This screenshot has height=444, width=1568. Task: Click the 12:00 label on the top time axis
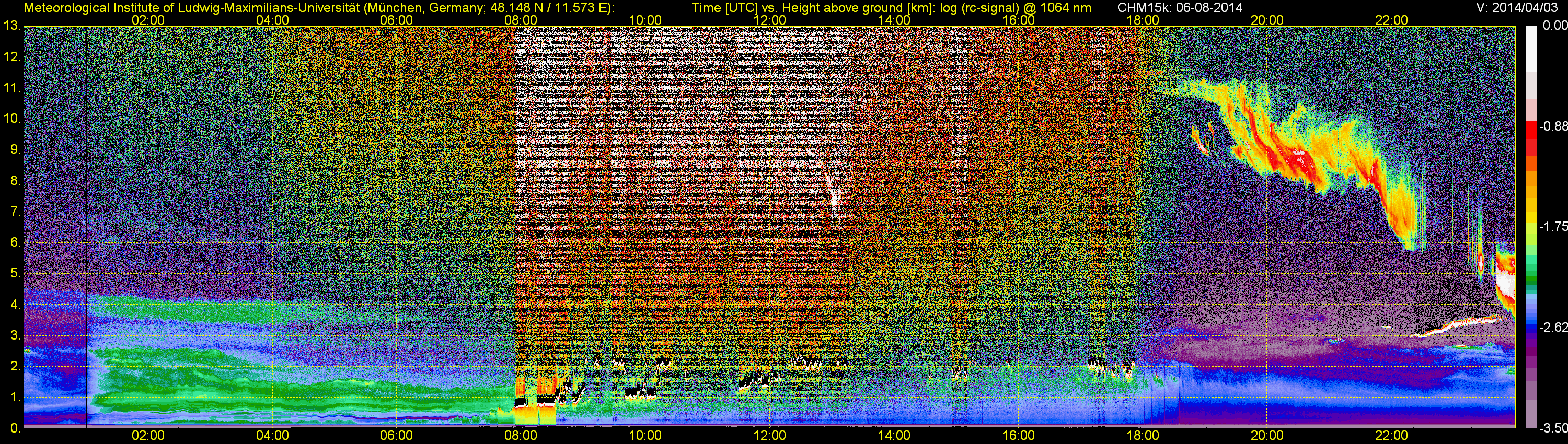click(x=769, y=20)
